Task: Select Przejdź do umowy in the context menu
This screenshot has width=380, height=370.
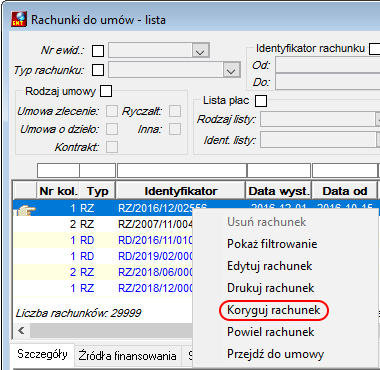Action: (x=275, y=354)
